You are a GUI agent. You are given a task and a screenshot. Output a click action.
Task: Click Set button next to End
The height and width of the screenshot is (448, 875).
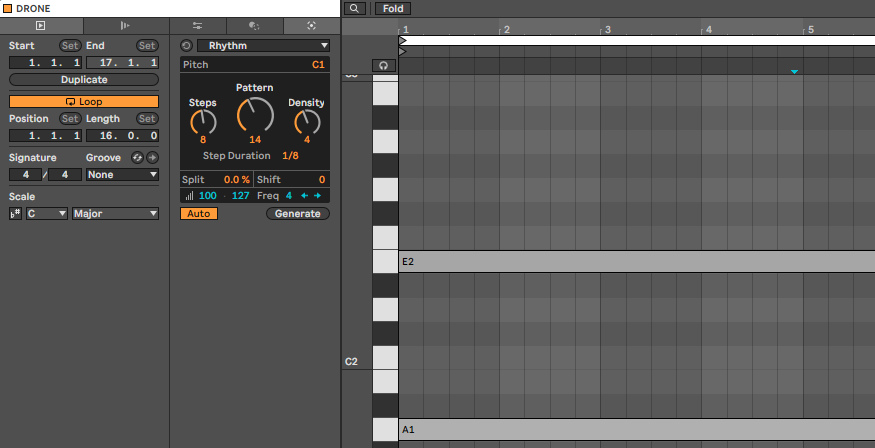click(x=147, y=46)
